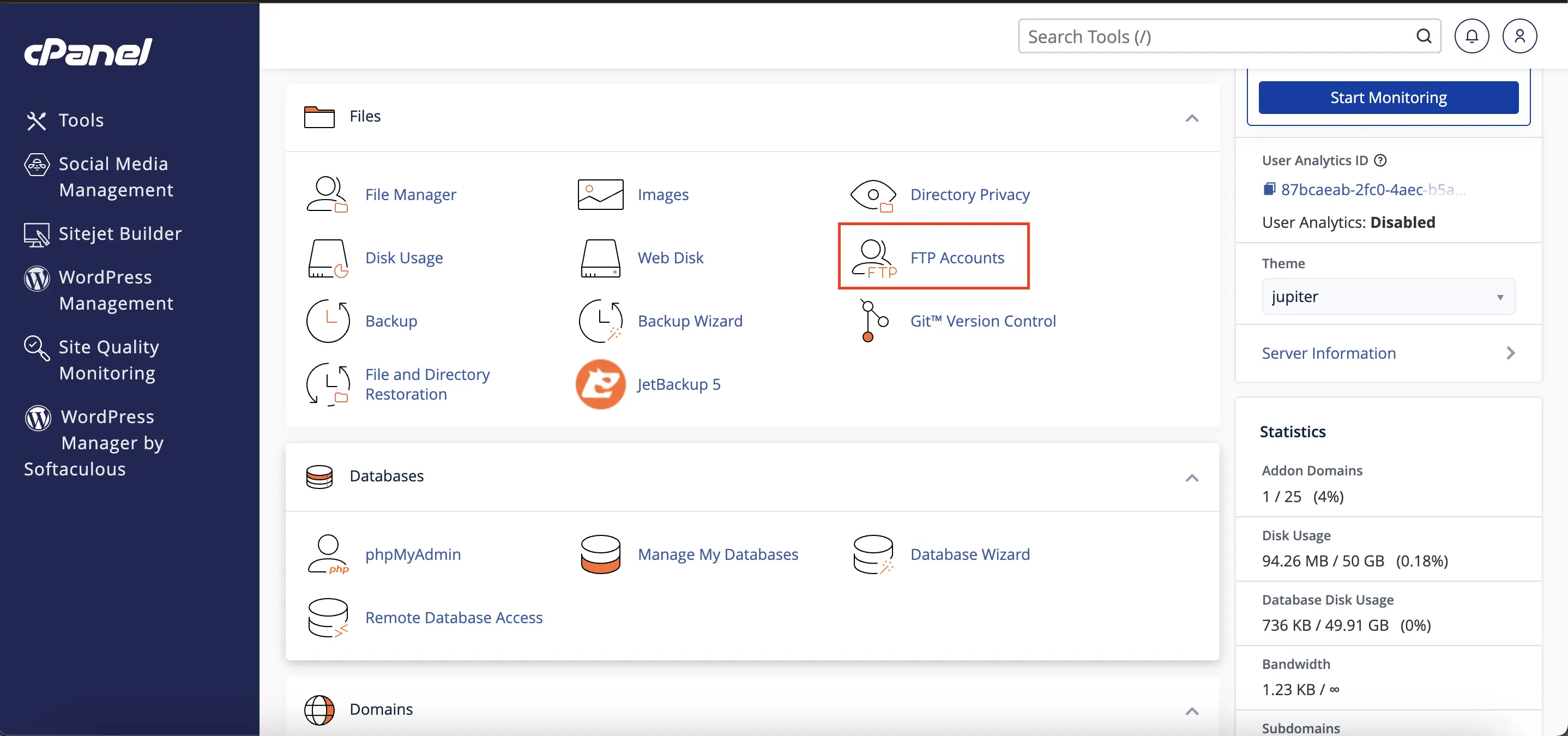Viewport: 1568px width, 736px height.
Task: Collapse the Files section chevron
Action: coord(1192,118)
